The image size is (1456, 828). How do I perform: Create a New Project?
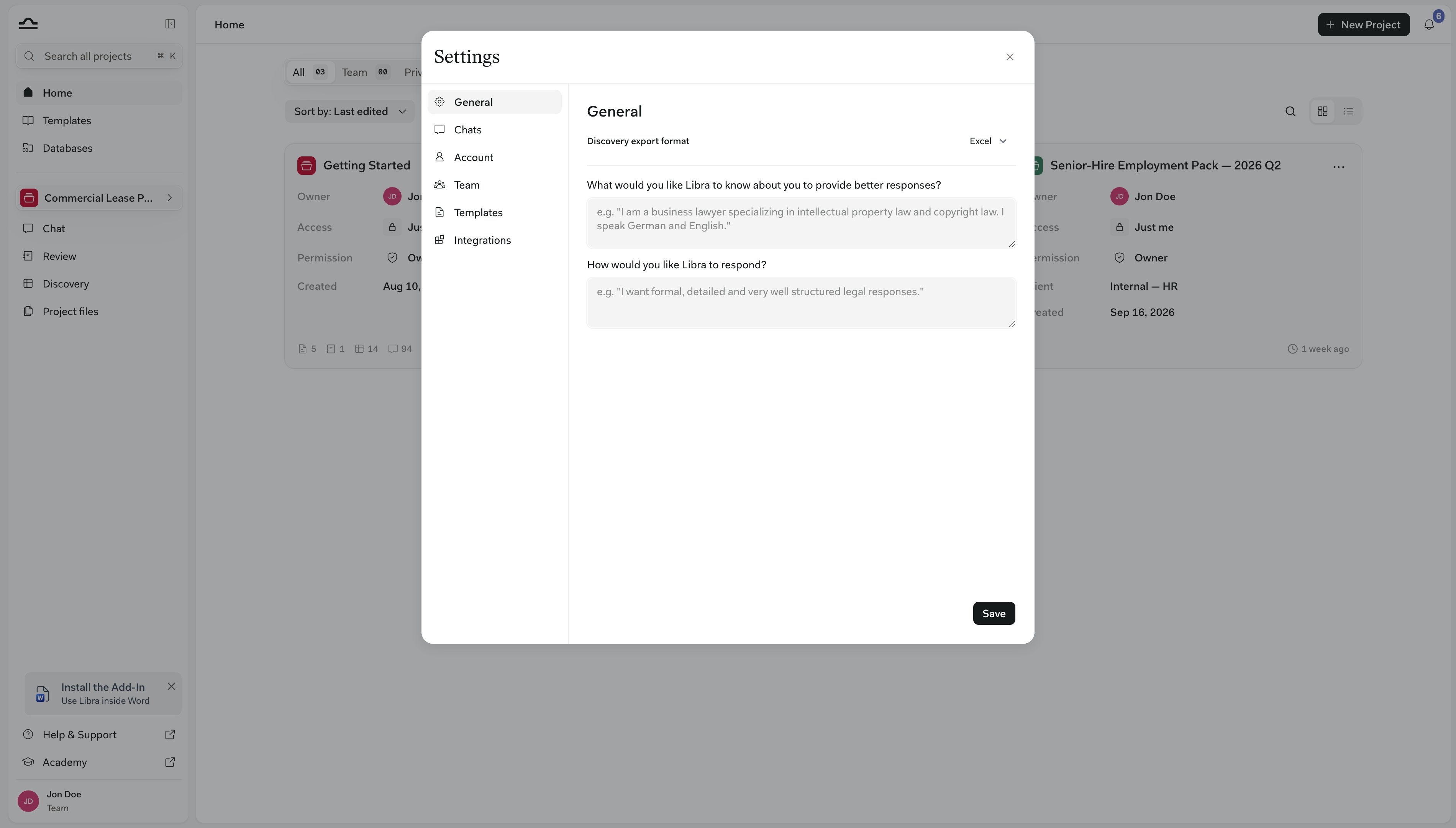coord(1363,25)
